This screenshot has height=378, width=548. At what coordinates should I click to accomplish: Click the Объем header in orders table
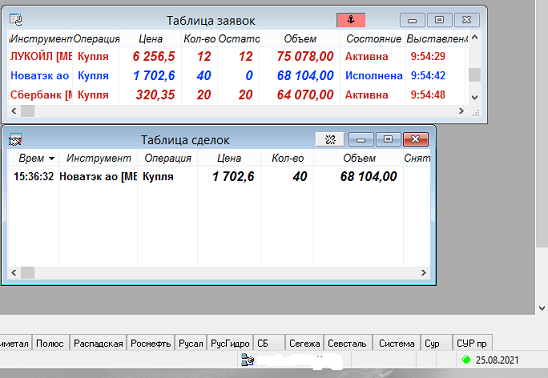300,39
